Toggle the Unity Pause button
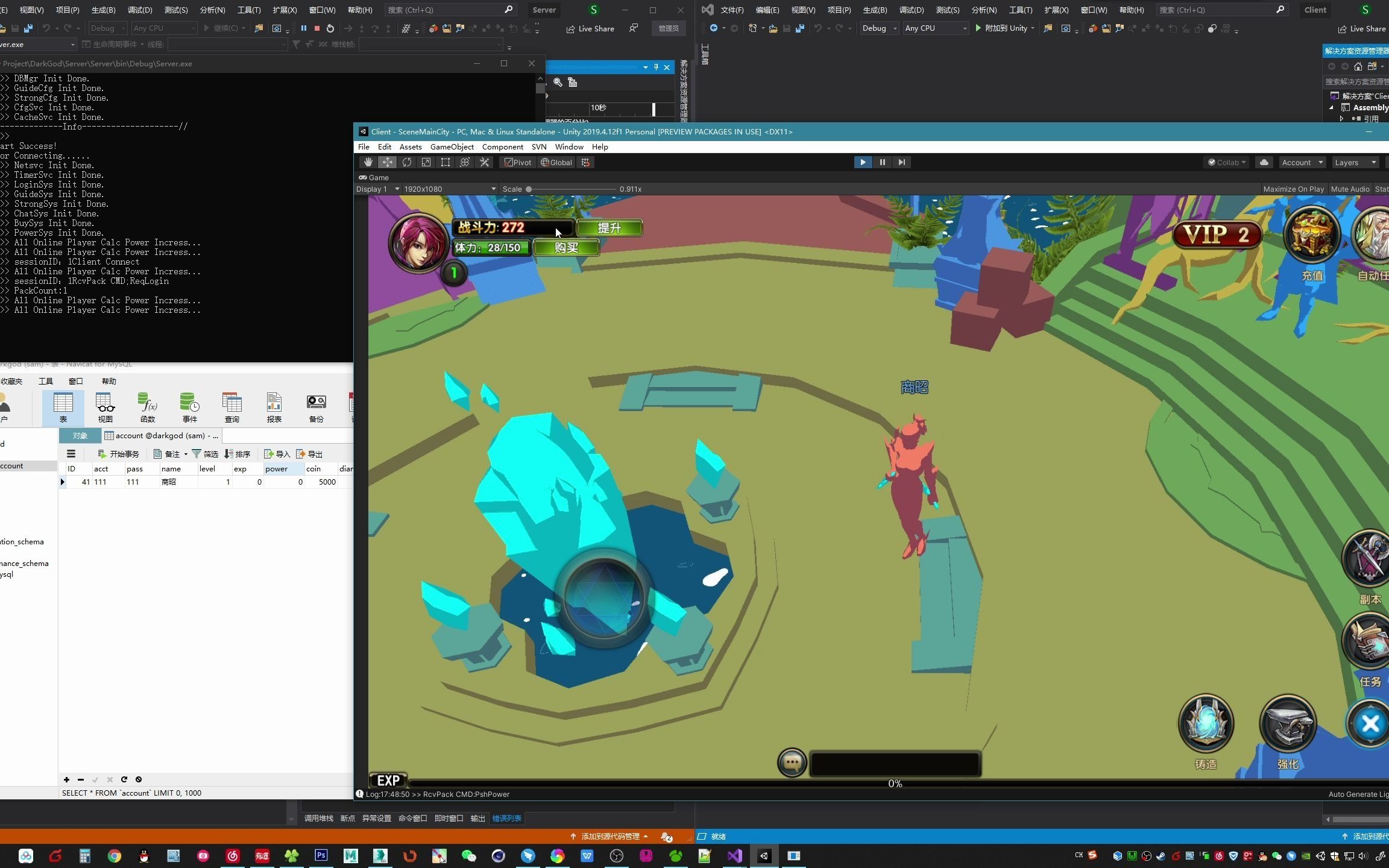 coord(882,162)
